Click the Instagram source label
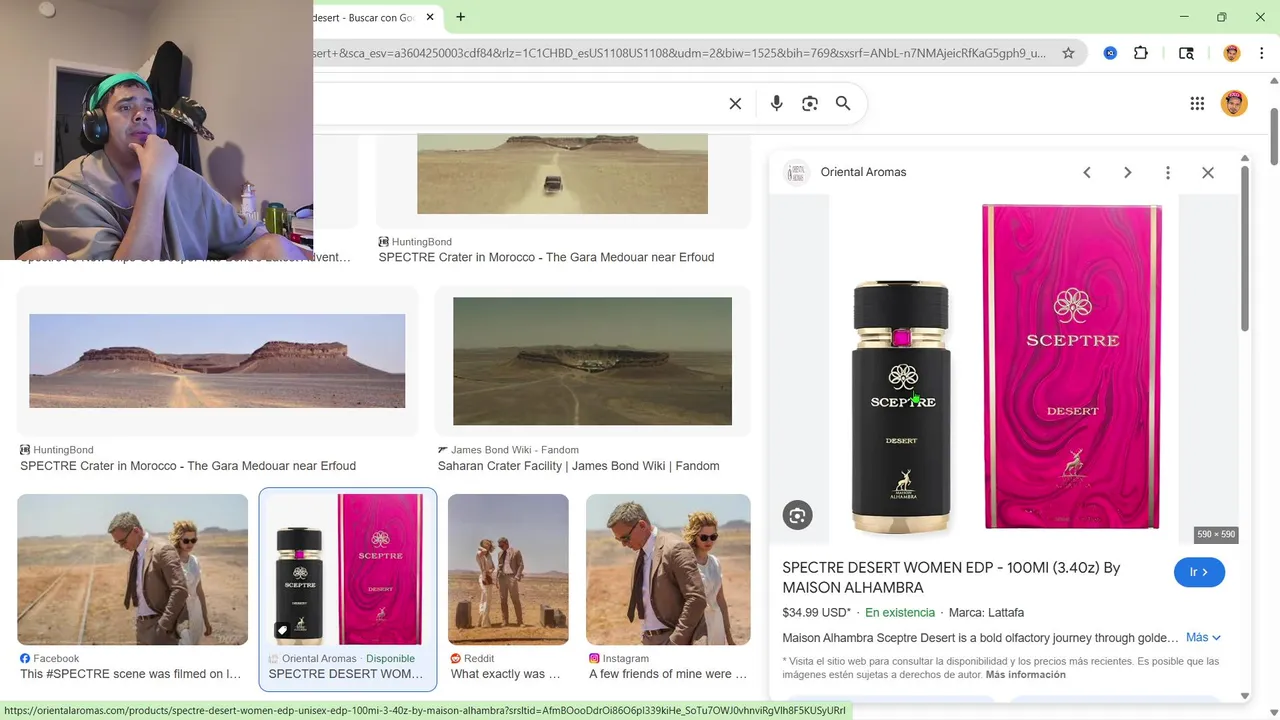 pyautogui.click(x=625, y=659)
